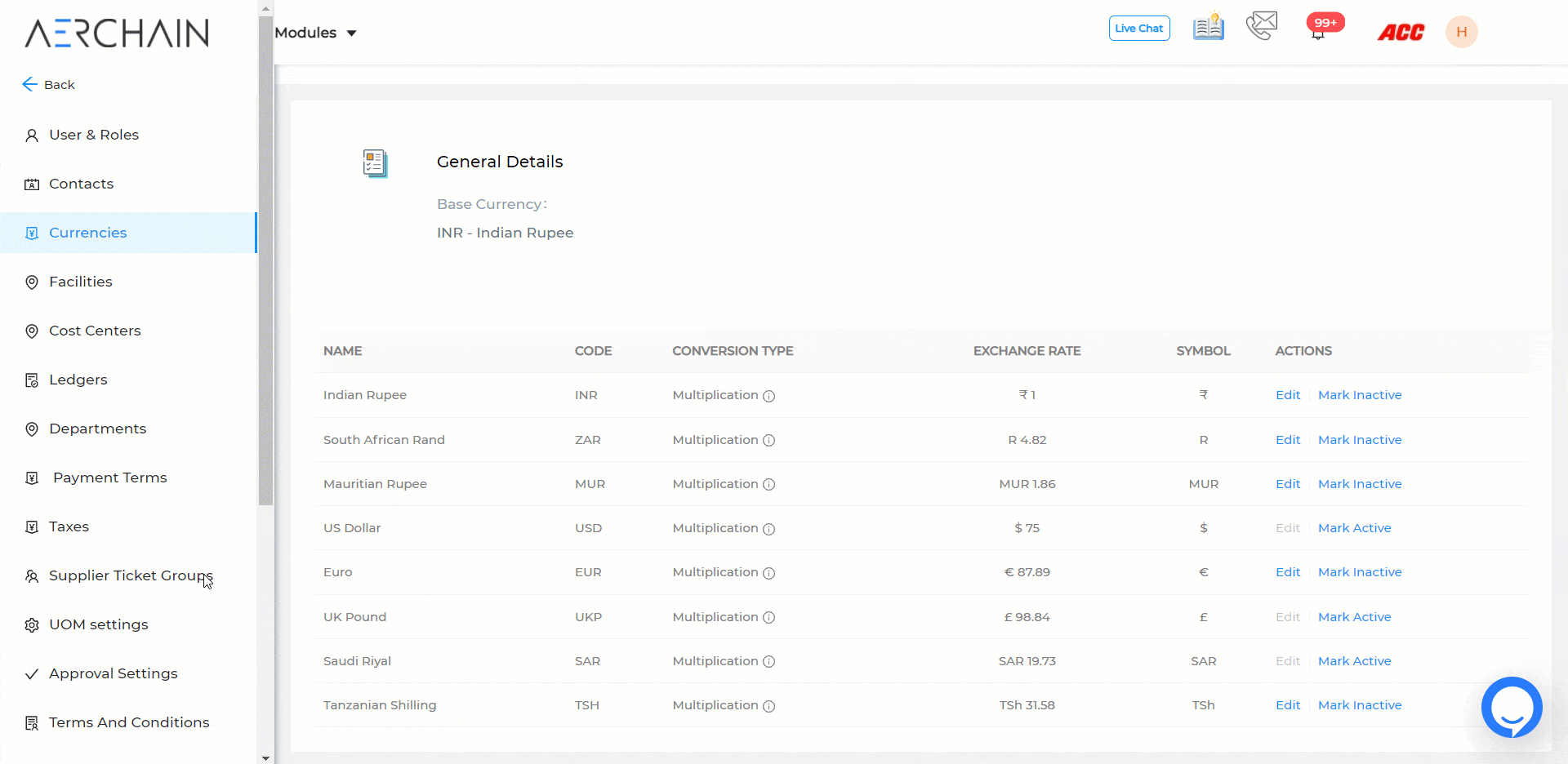1568x764 pixels.
Task: Open the knowledge book icon in header
Action: click(1208, 27)
